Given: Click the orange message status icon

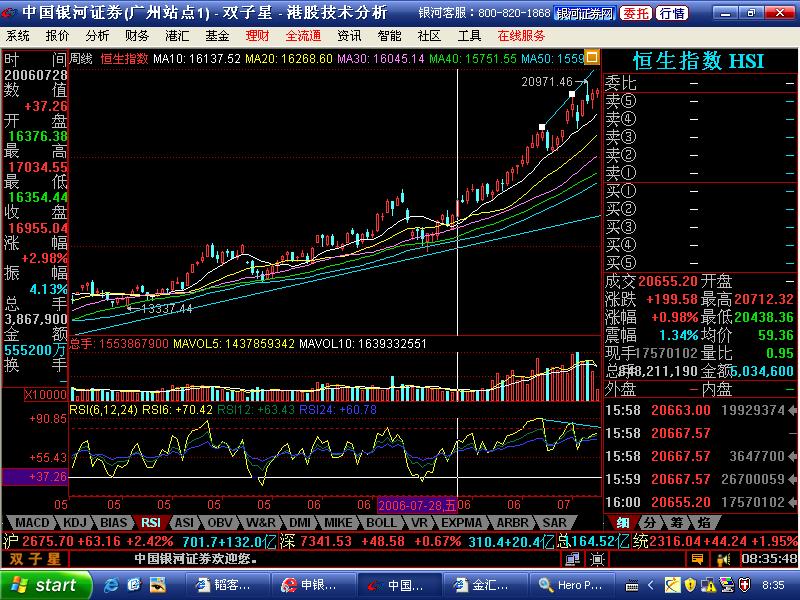Looking at the screenshot, I should (x=697, y=560).
